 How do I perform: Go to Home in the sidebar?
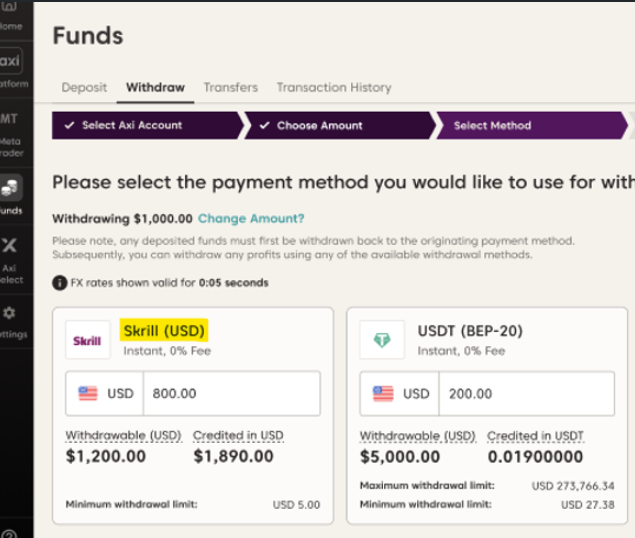pos(12,15)
